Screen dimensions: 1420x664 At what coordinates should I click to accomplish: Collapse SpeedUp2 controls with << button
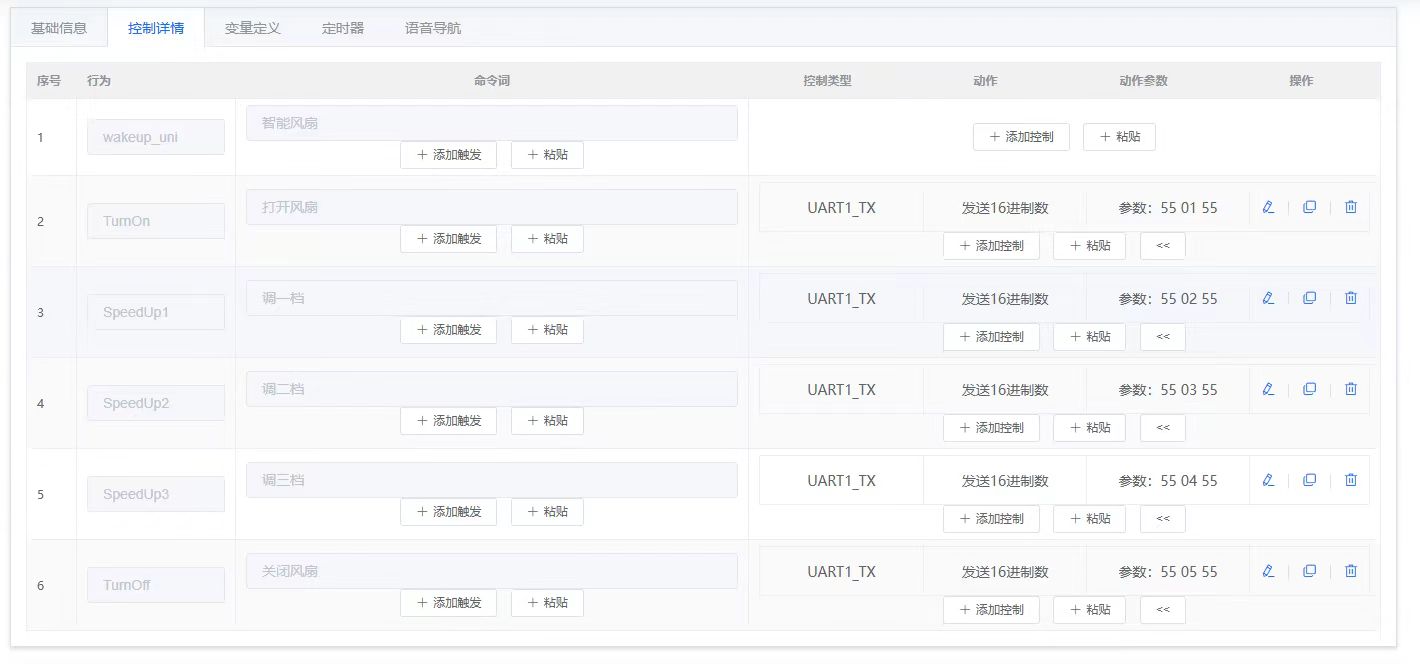click(x=1162, y=428)
